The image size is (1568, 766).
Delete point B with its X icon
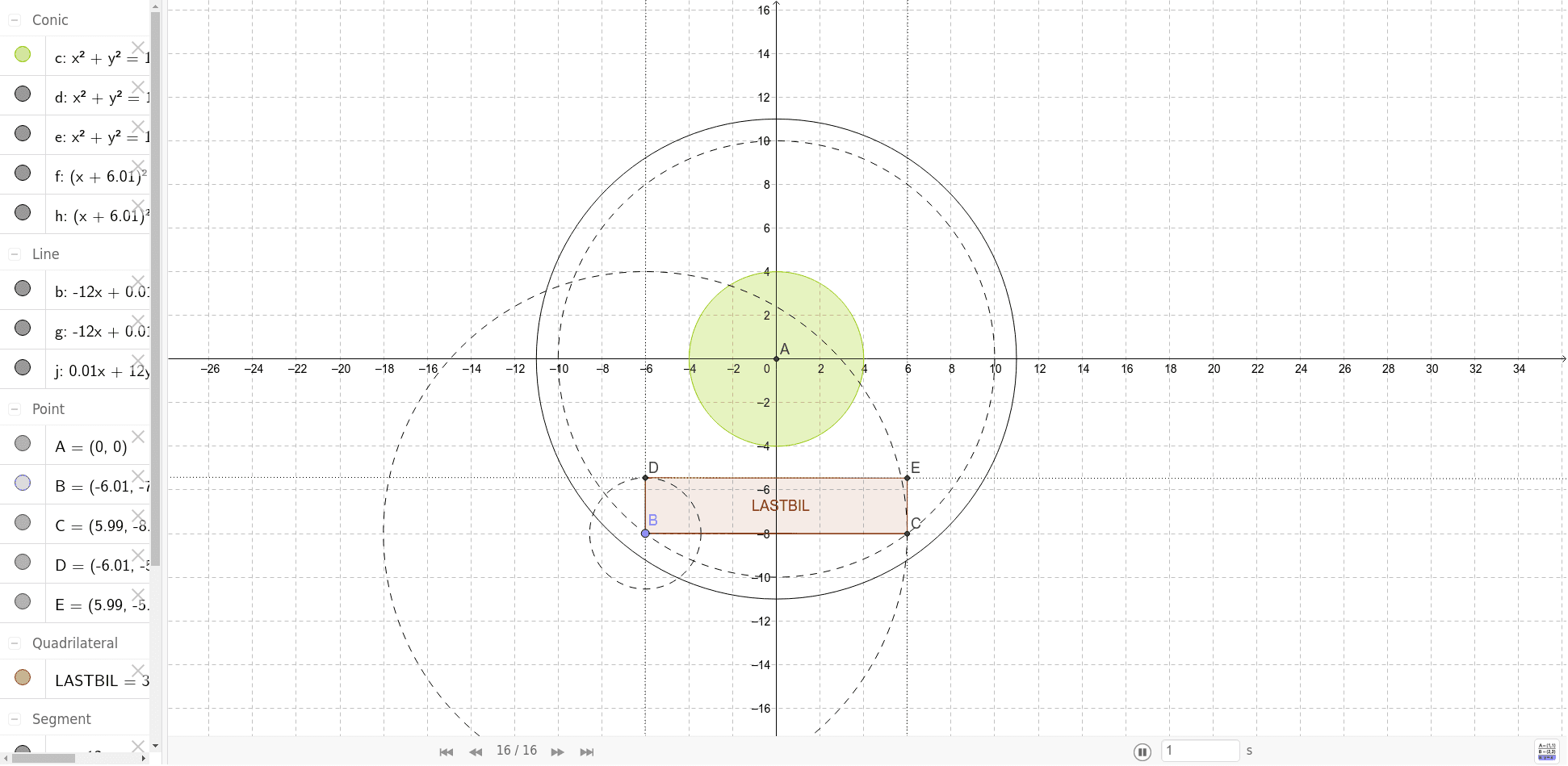(x=138, y=476)
